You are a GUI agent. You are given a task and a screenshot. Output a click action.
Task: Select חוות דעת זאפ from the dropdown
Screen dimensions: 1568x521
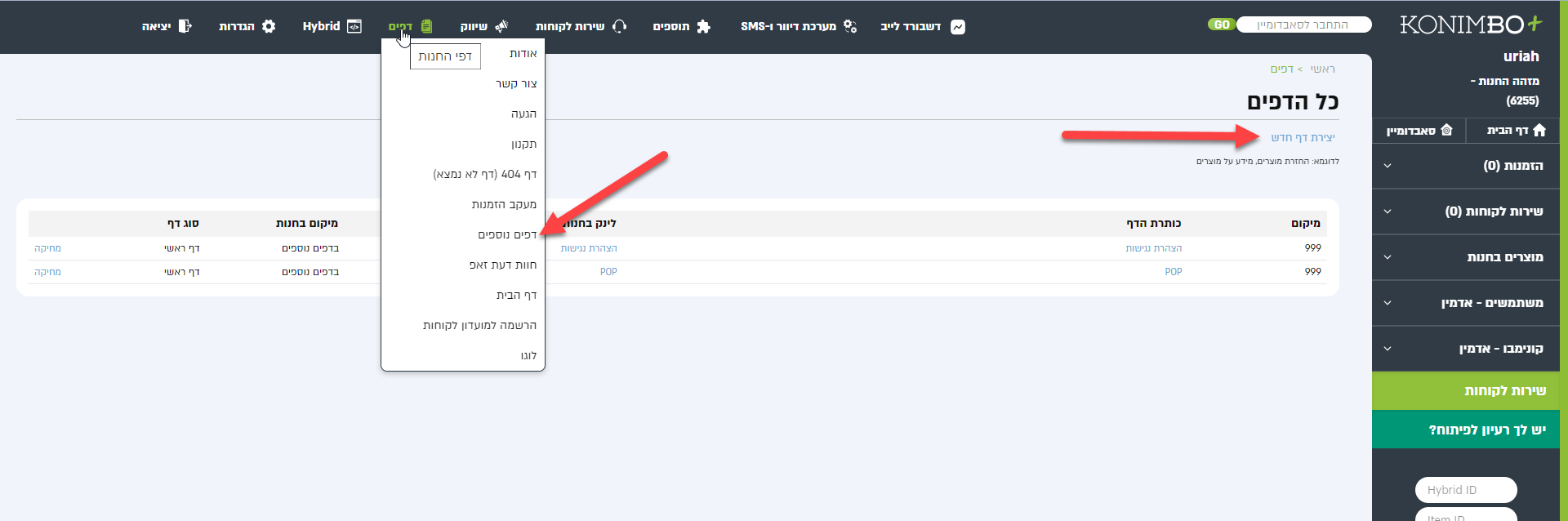point(503,265)
